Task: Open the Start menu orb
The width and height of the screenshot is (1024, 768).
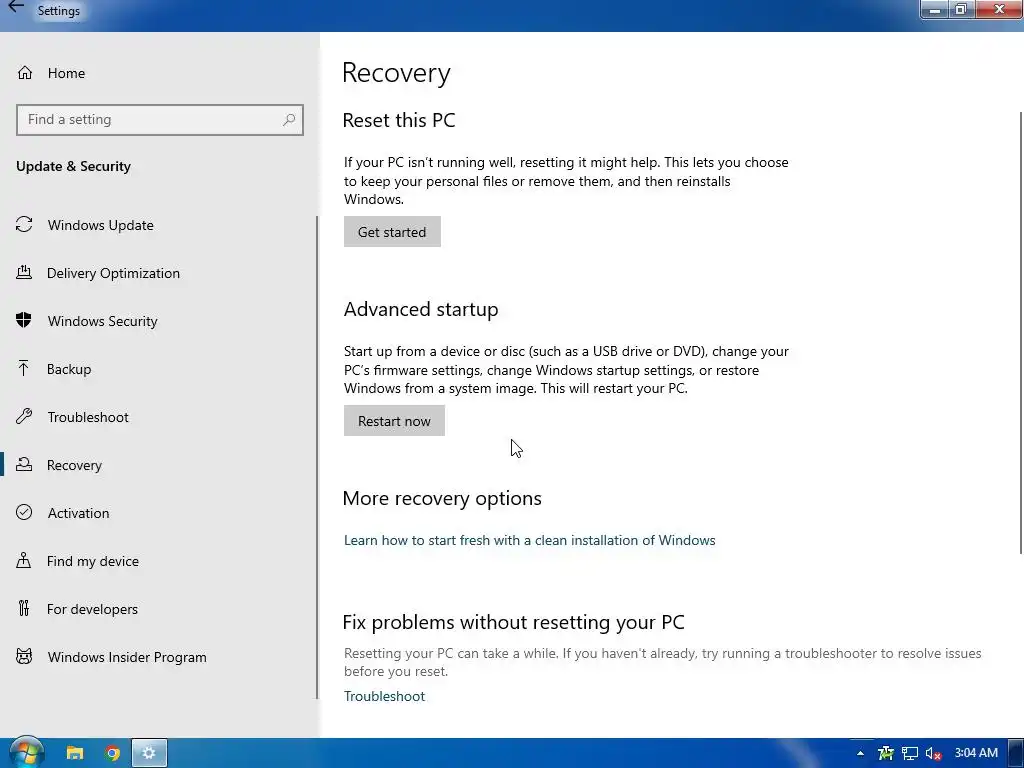Action: click(26, 752)
